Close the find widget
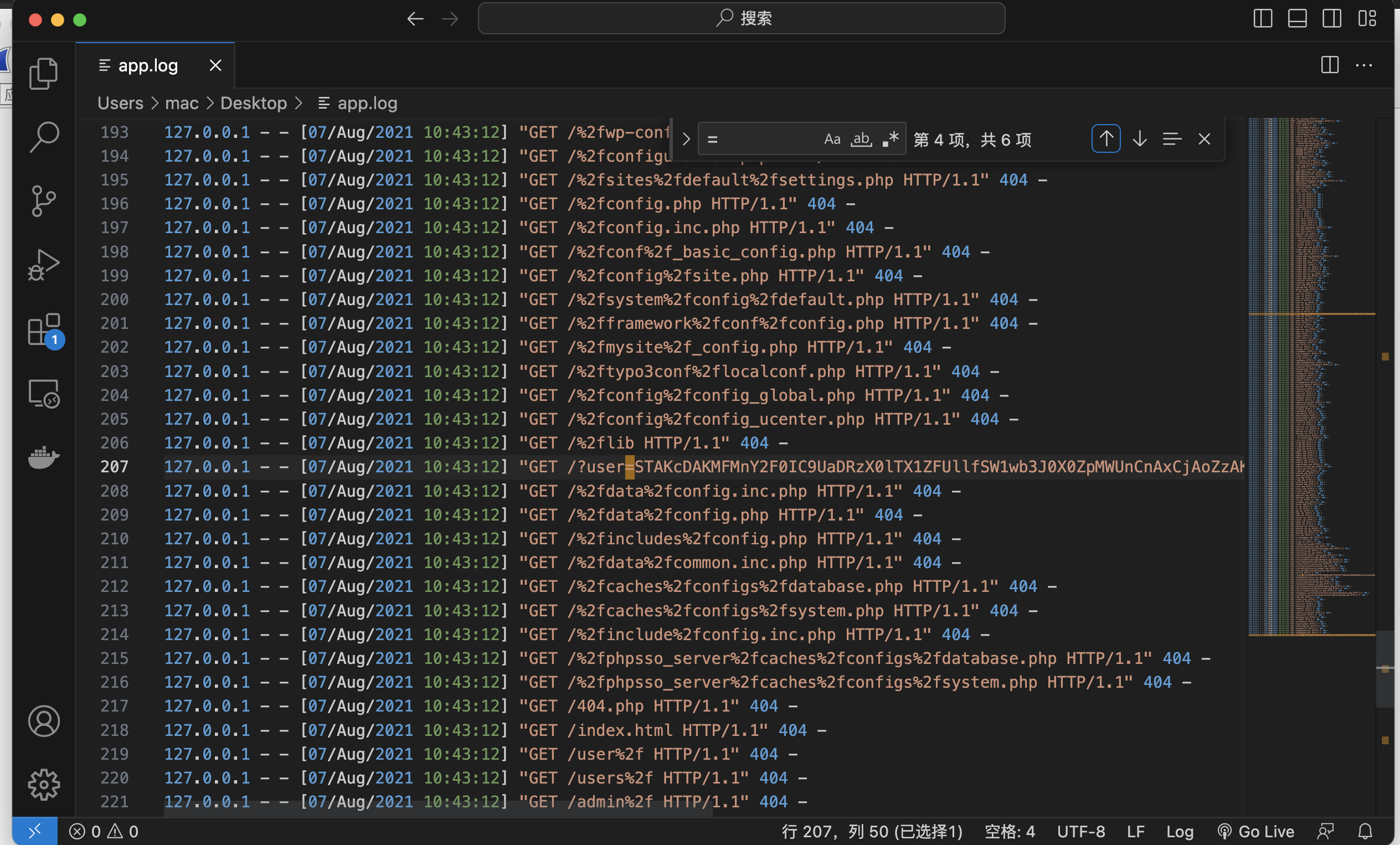This screenshot has height=845, width=1400. [1204, 138]
